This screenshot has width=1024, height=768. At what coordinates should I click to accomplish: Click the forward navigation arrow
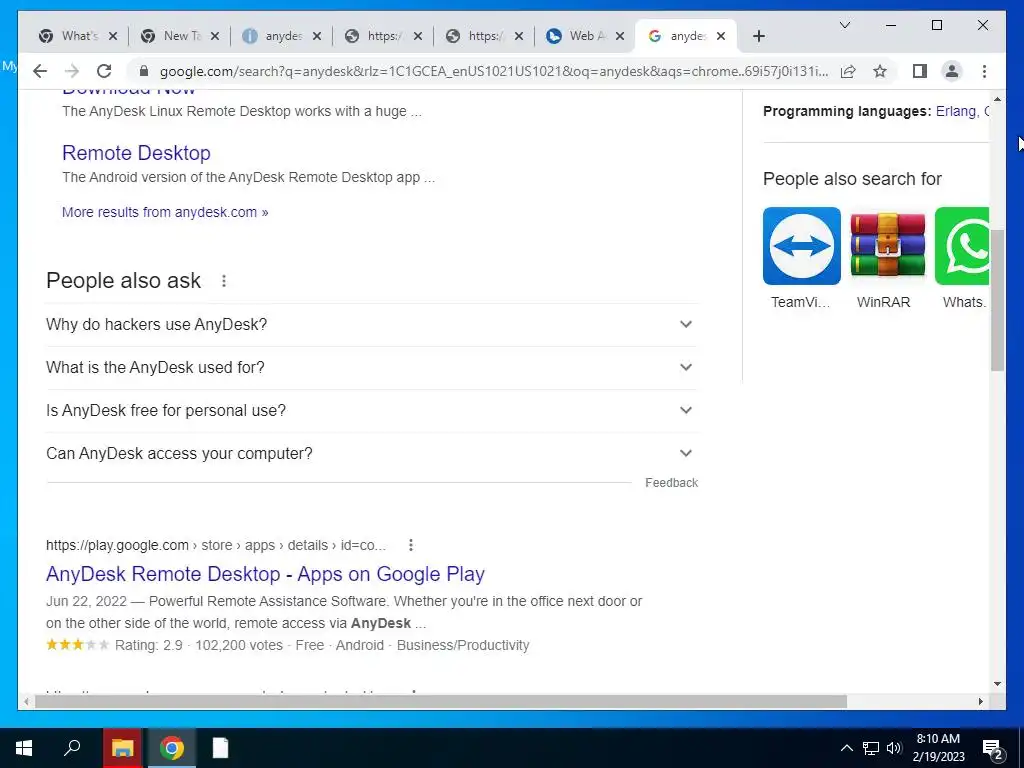click(72, 71)
